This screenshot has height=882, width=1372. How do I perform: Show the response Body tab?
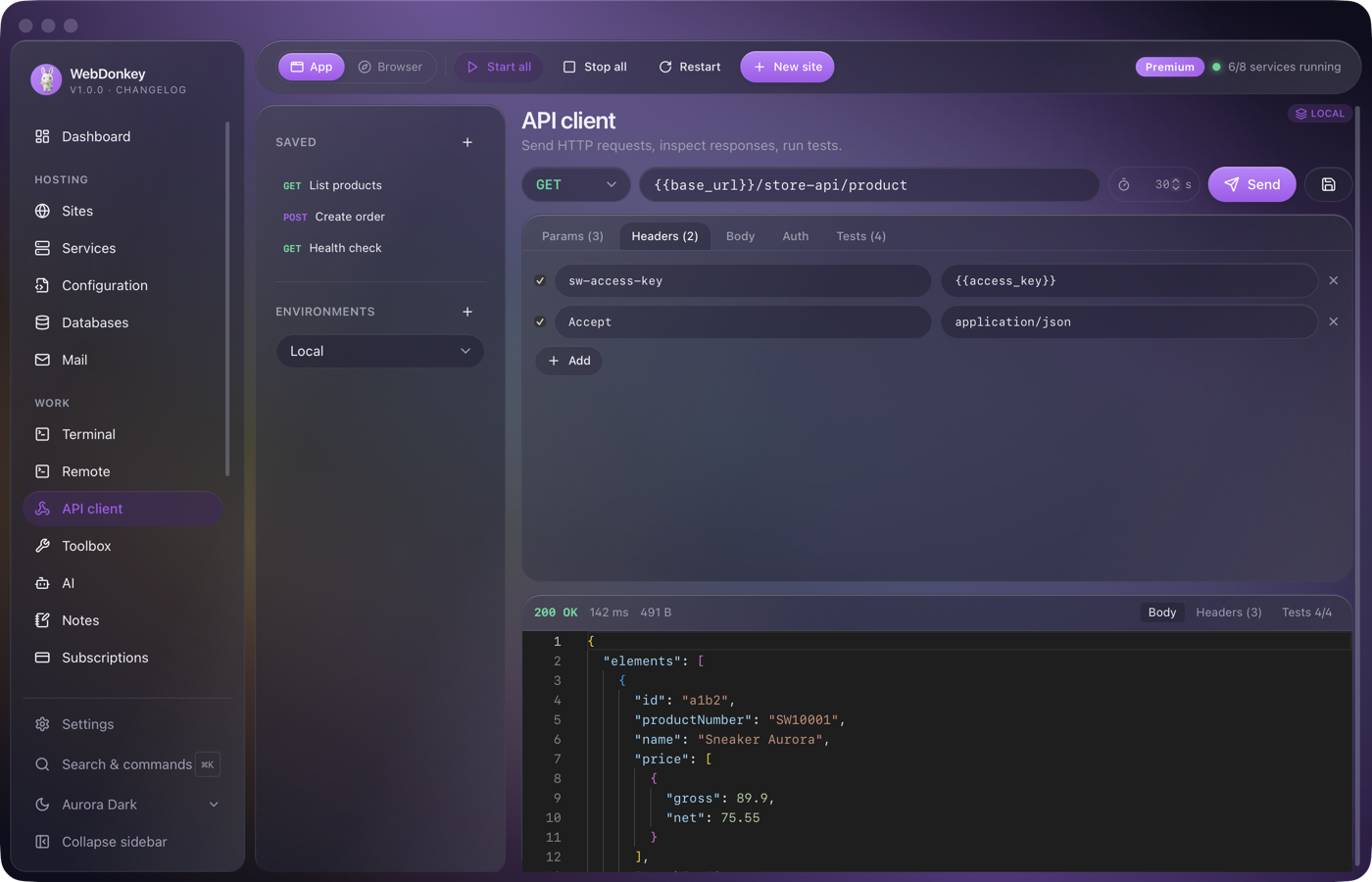point(1162,612)
